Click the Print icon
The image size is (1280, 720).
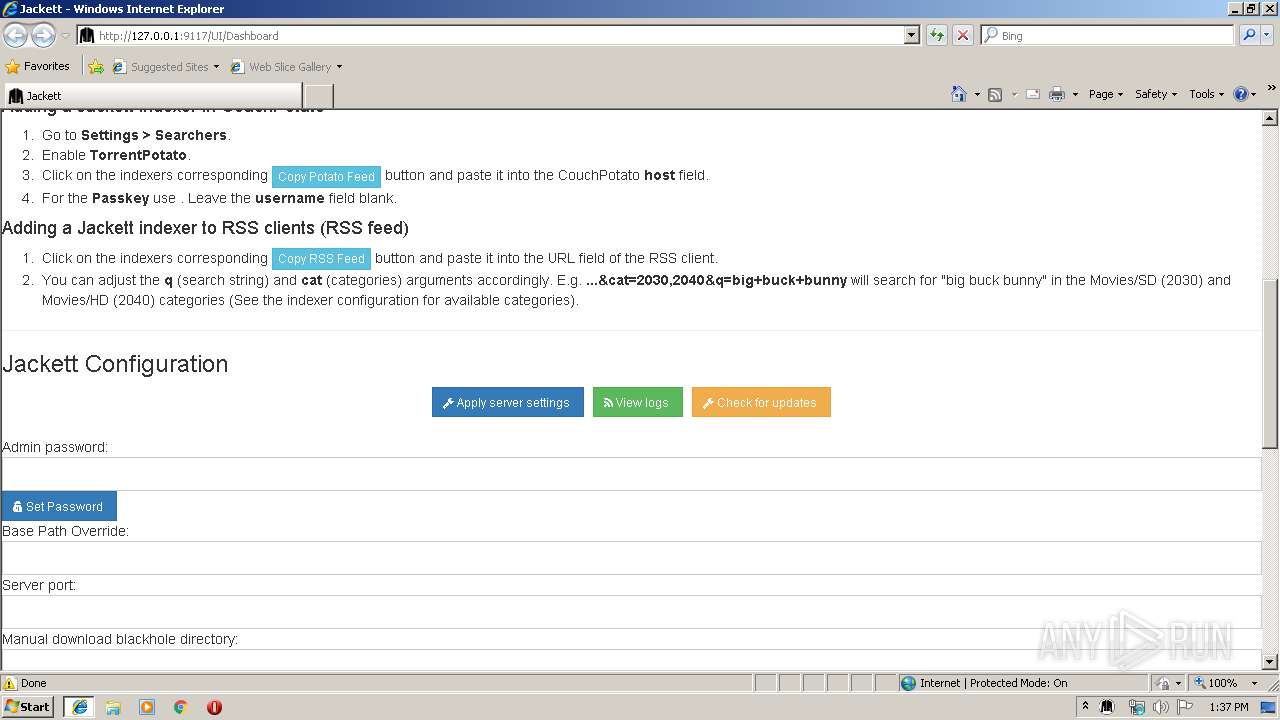pyautogui.click(x=1057, y=94)
